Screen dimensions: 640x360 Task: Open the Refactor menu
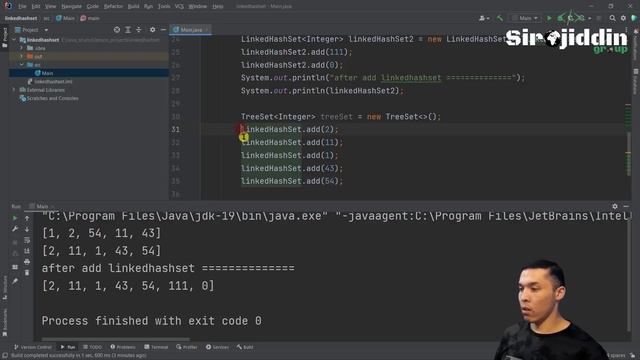click(x=113, y=7)
